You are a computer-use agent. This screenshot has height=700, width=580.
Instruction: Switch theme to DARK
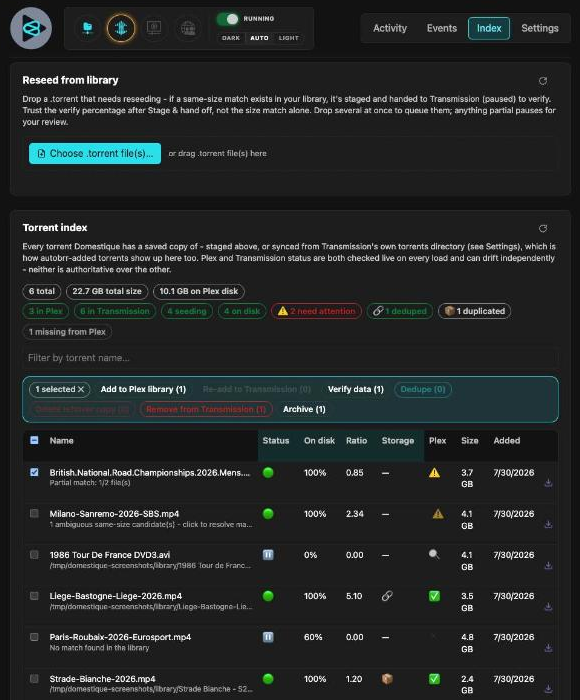point(231,38)
